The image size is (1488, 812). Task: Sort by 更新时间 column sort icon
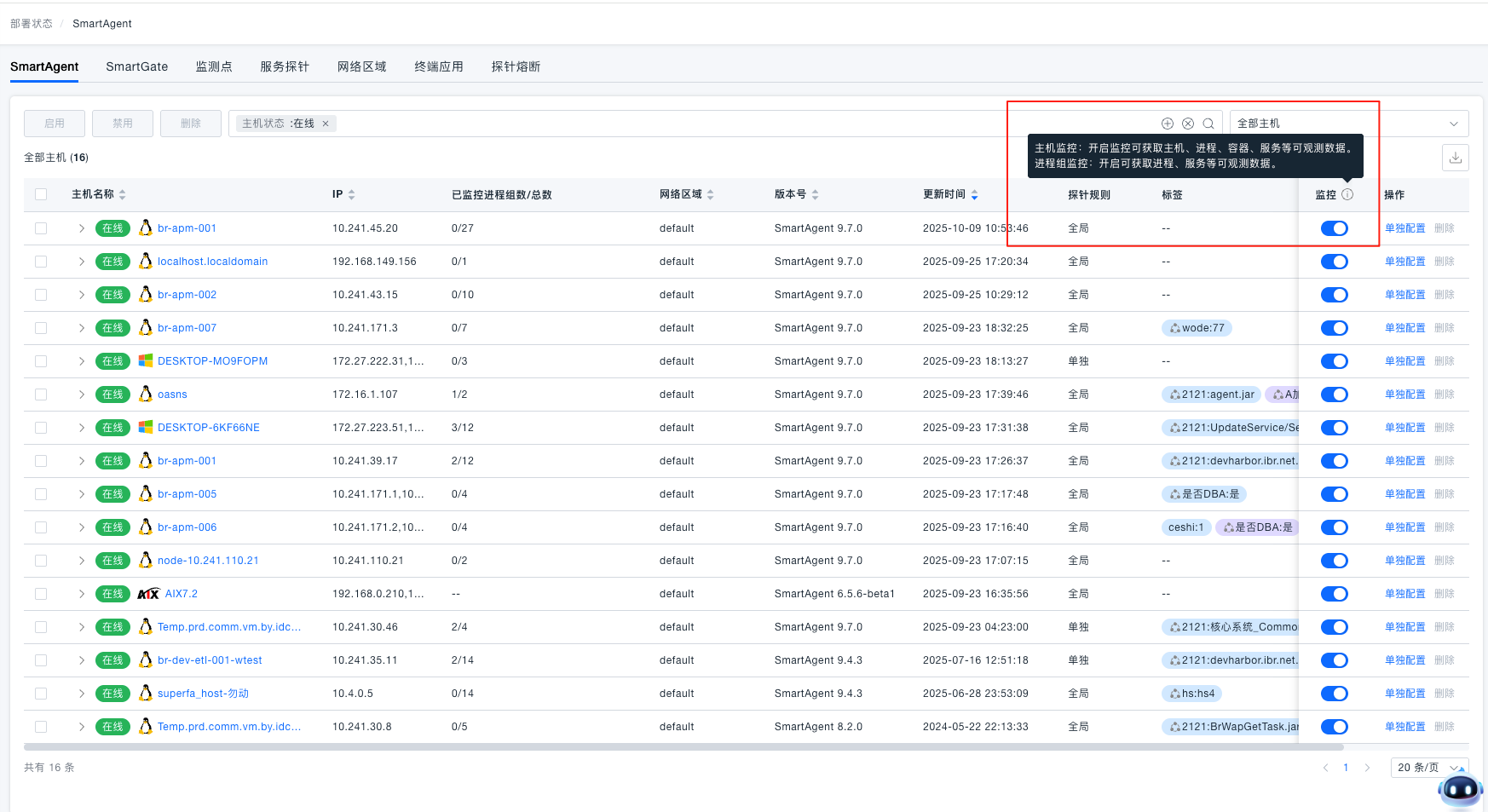point(974,195)
